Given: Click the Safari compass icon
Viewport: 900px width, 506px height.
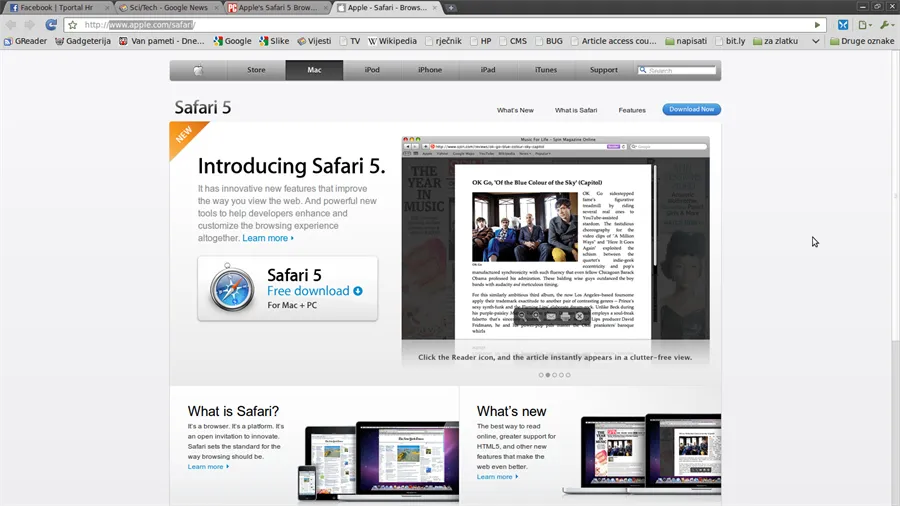Looking at the screenshot, I should (x=232, y=289).
